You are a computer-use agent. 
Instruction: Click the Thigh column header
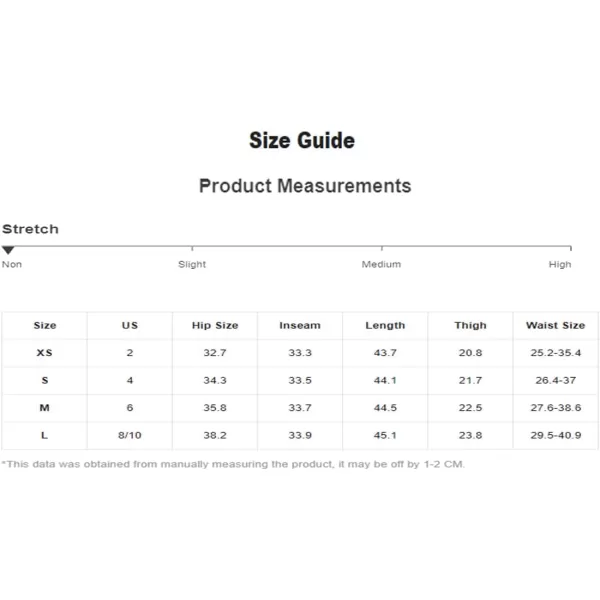[470, 325]
